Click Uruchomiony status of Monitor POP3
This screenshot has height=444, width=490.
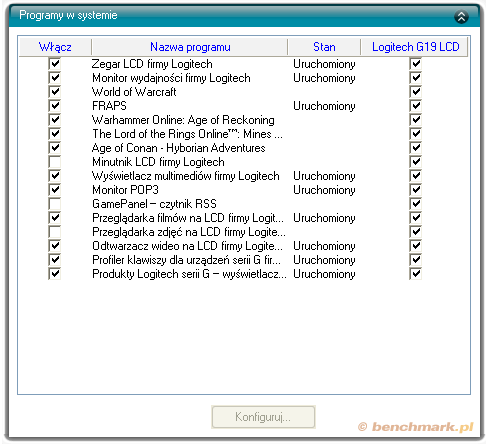click(324, 190)
